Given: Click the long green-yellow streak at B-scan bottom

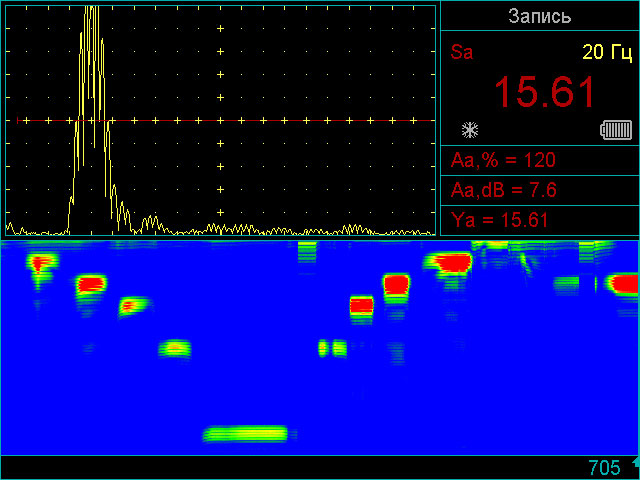Looking at the screenshot, I should [246, 434].
